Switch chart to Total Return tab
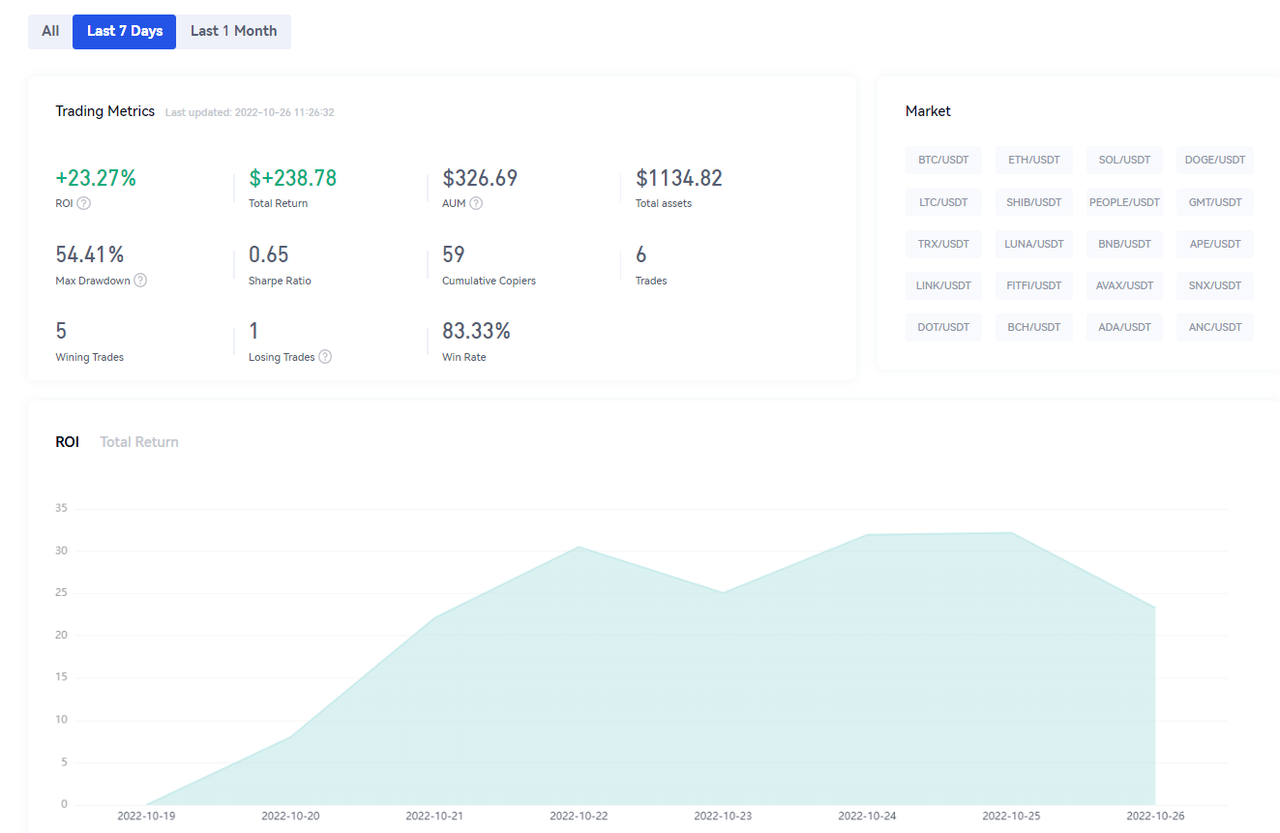This screenshot has height=833, width=1280. pyautogui.click(x=139, y=442)
